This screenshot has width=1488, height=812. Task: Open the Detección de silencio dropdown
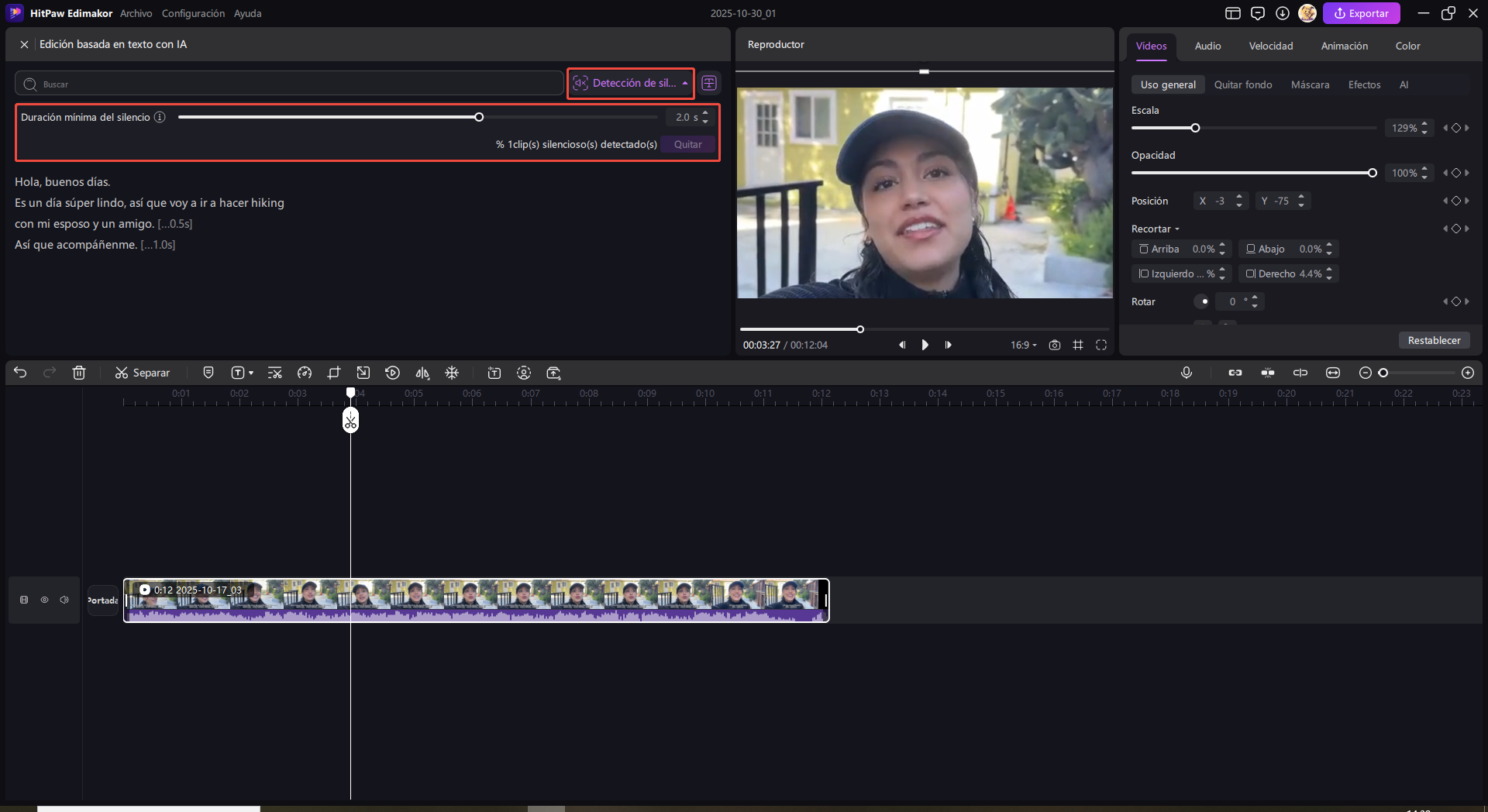(x=631, y=84)
